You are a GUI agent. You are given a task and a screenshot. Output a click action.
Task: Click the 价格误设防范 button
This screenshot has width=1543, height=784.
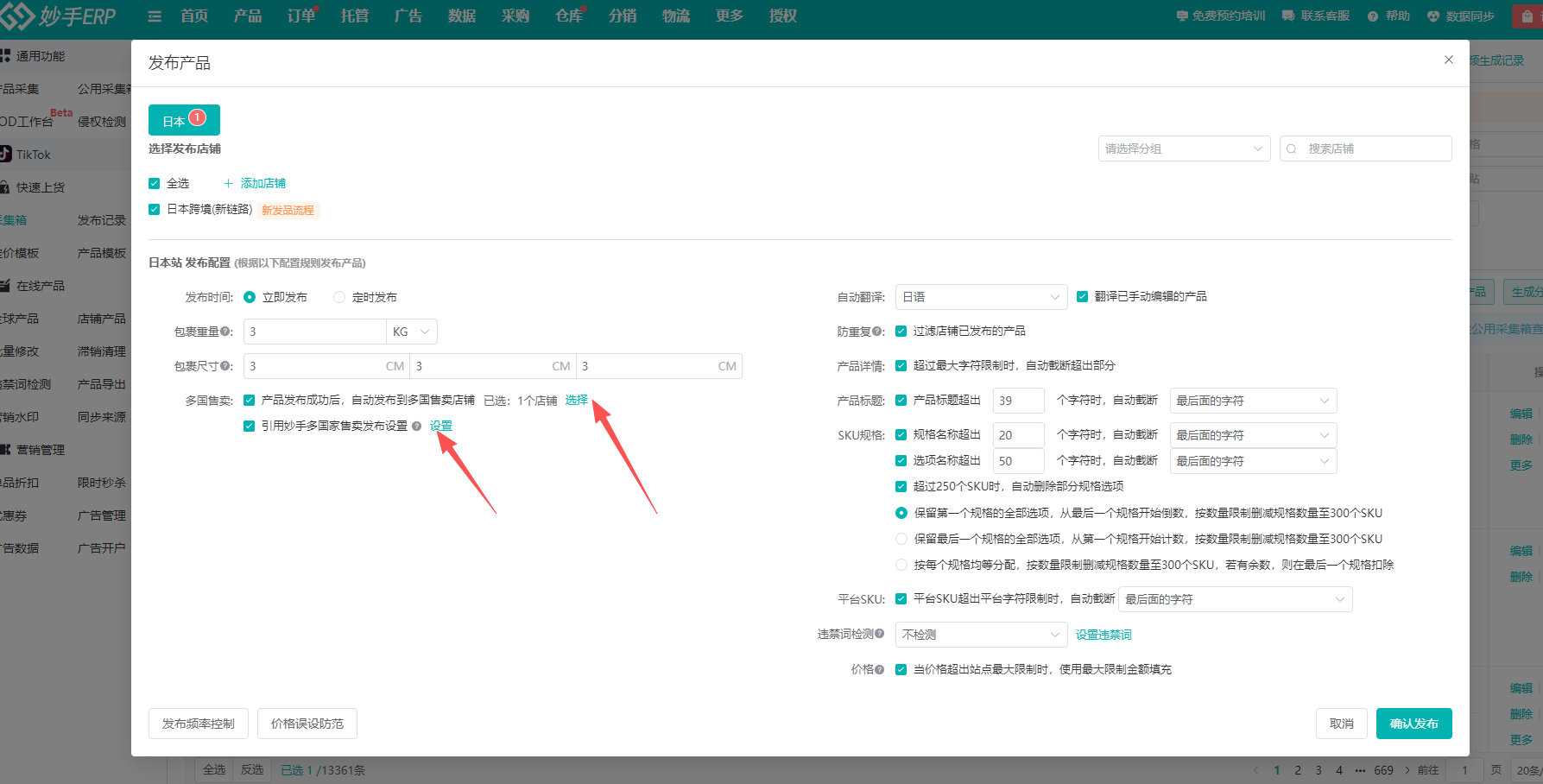pyautogui.click(x=307, y=724)
